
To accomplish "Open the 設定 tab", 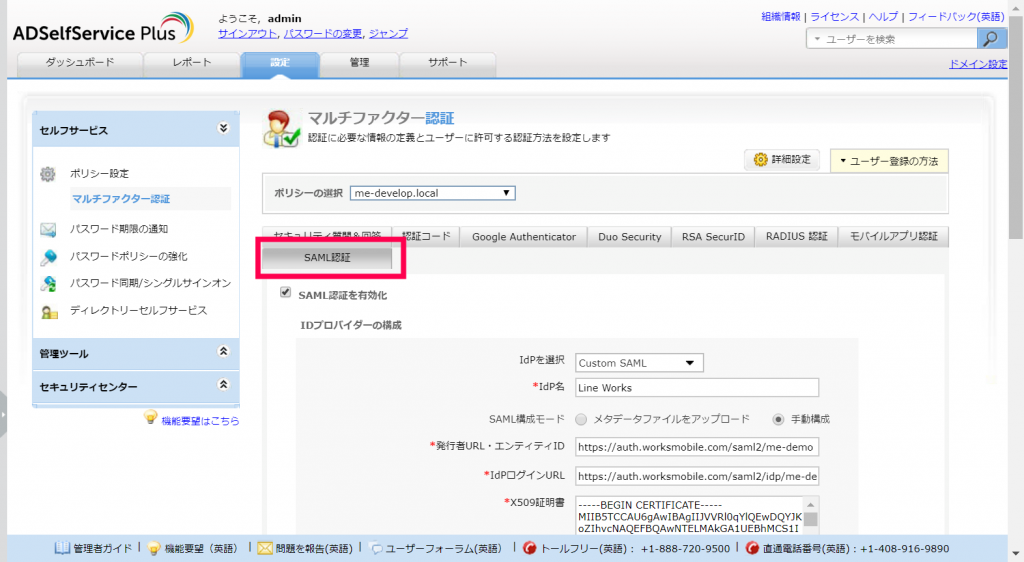I will pyautogui.click(x=280, y=63).
